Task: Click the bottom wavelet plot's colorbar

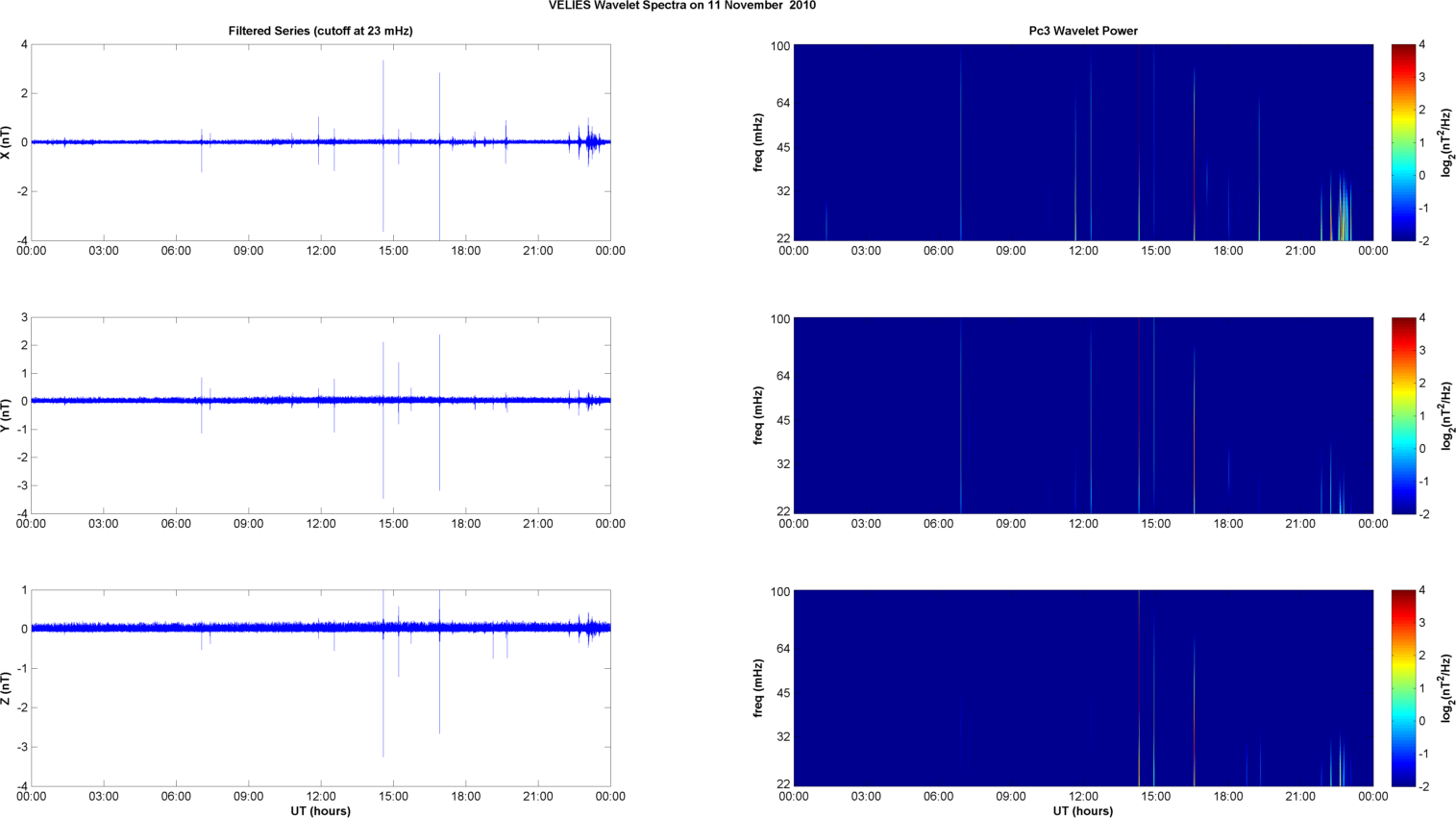Action: pyautogui.click(x=1403, y=688)
